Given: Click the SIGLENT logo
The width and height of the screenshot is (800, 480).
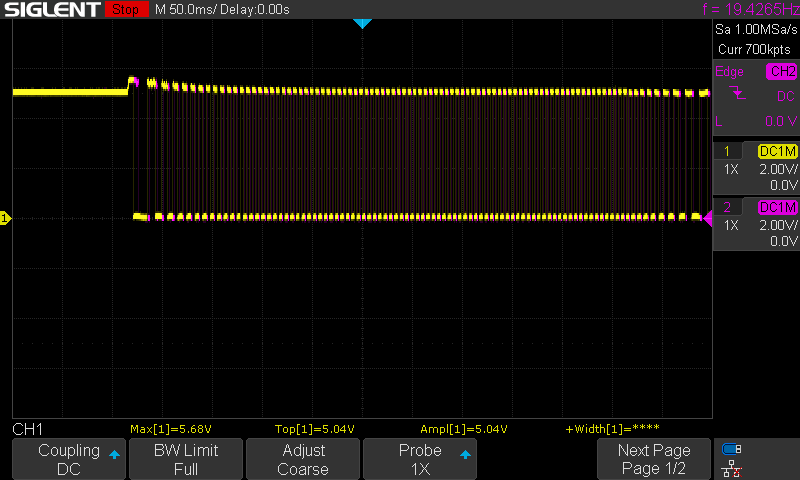Looking at the screenshot, I should (x=52, y=9).
